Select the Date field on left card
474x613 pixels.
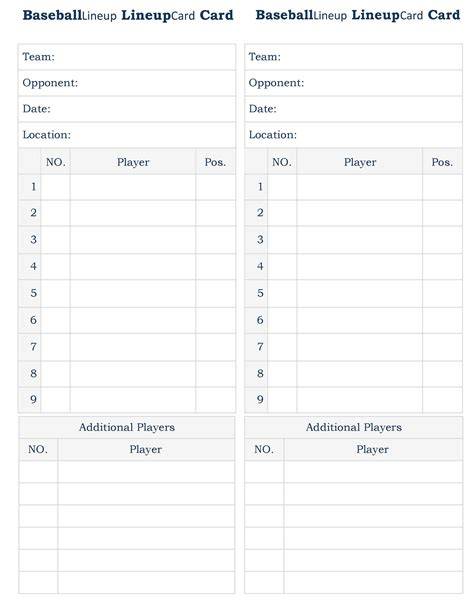click(x=127, y=109)
